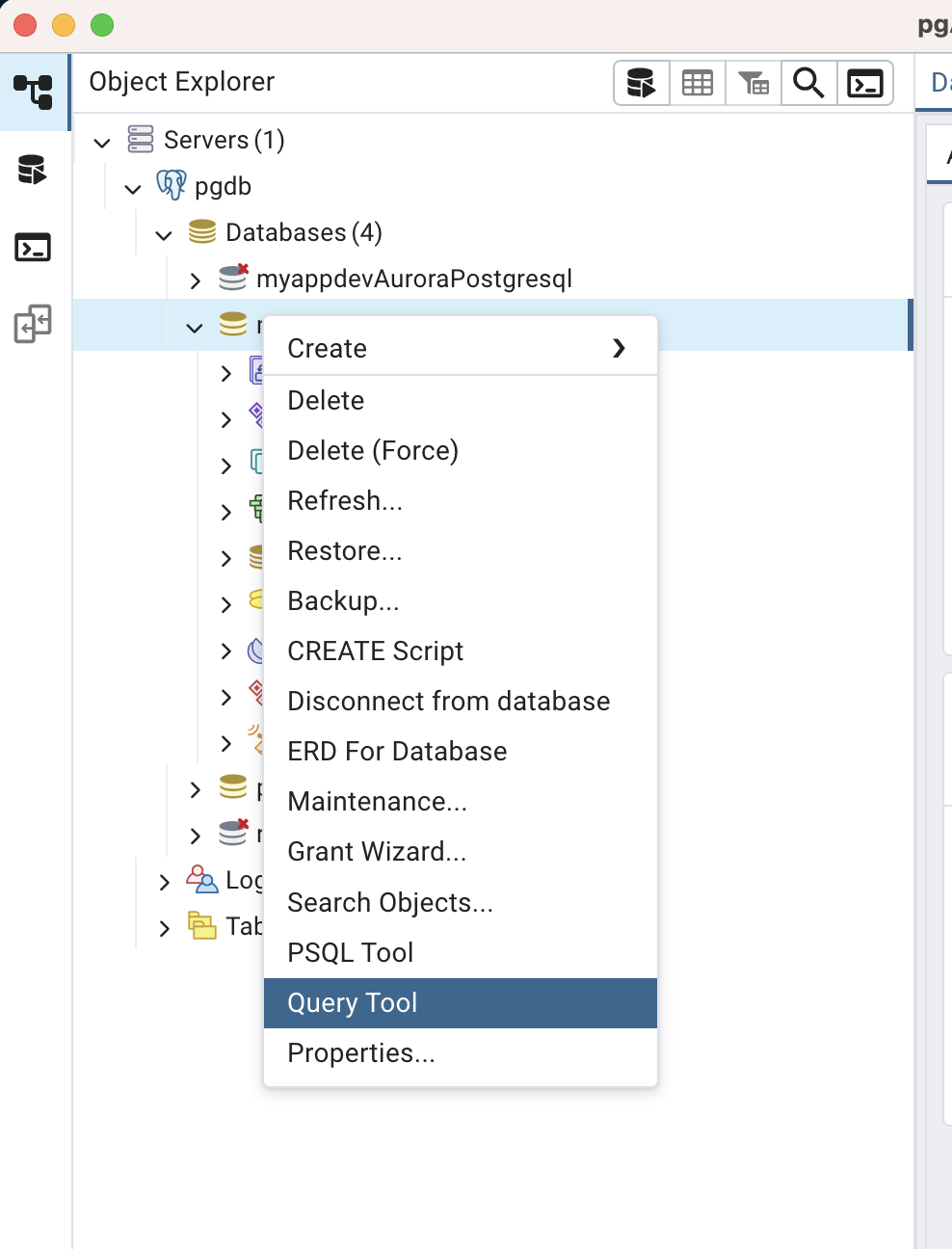Image resolution: width=952 pixels, height=1249 pixels.
Task: Click the Search Objects magnifier icon
Action: (808, 84)
